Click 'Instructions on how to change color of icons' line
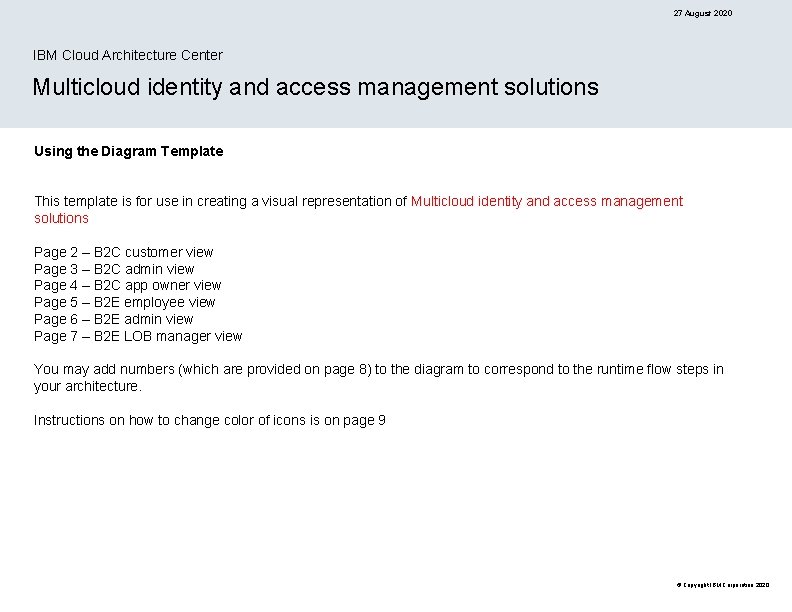 [x=210, y=420]
